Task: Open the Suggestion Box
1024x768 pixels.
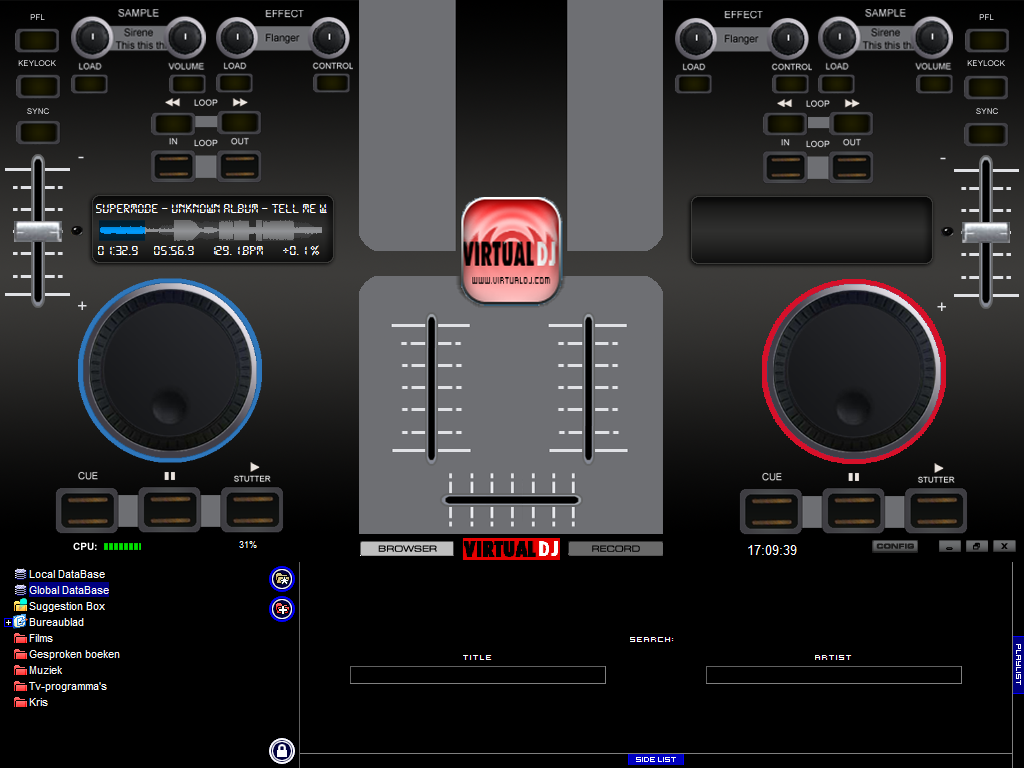Action: pos(67,606)
